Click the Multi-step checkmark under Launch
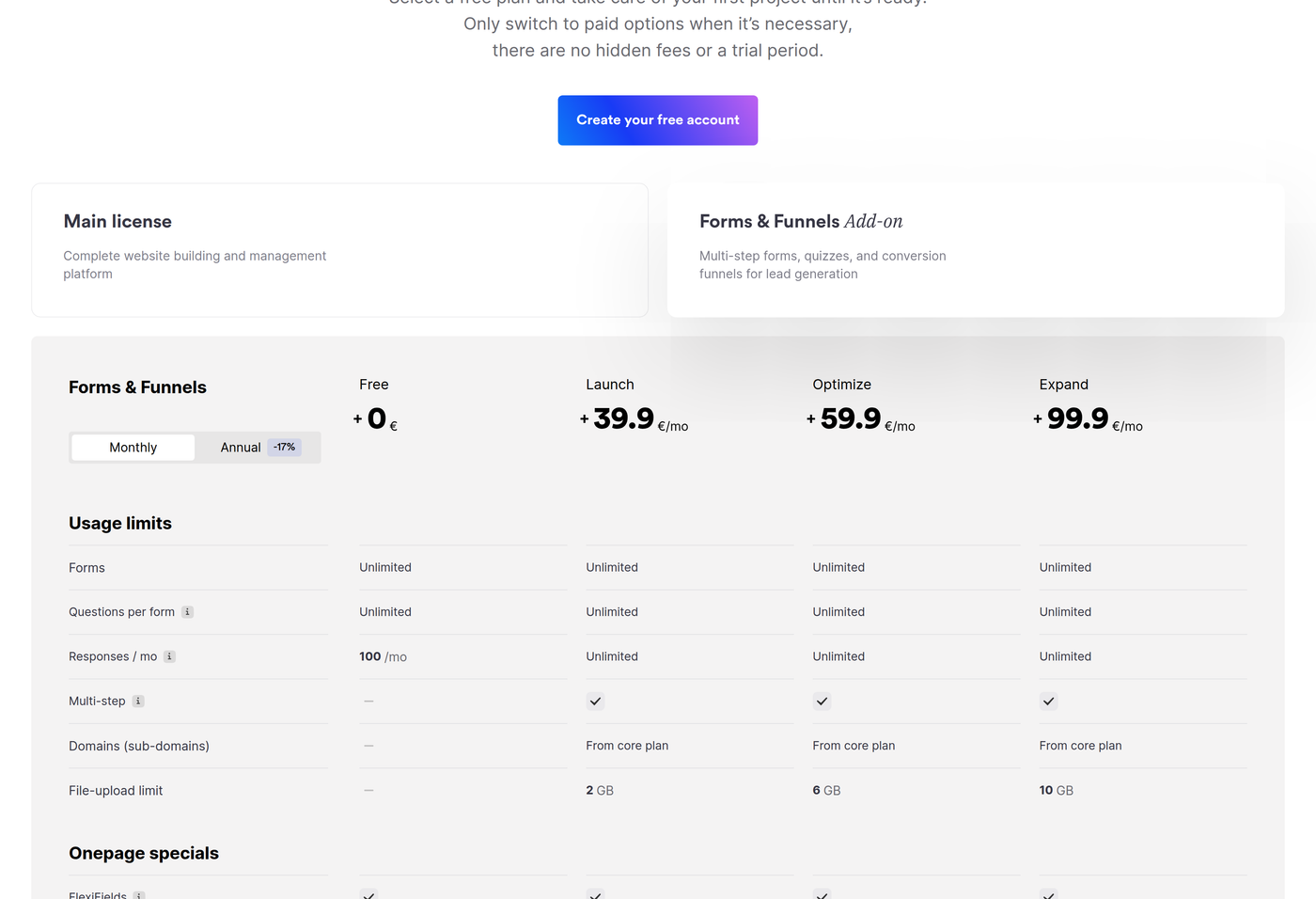The width and height of the screenshot is (1316, 899). [x=595, y=702]
